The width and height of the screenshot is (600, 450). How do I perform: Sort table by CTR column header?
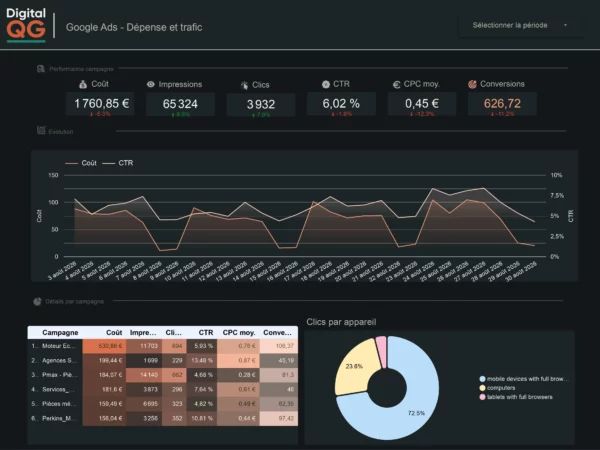point(206,333)
